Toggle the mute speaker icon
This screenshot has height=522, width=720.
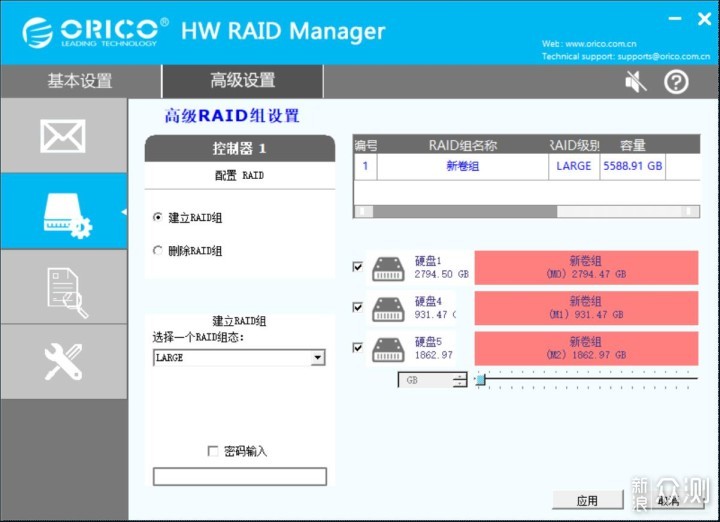click(x=636, y=82)
